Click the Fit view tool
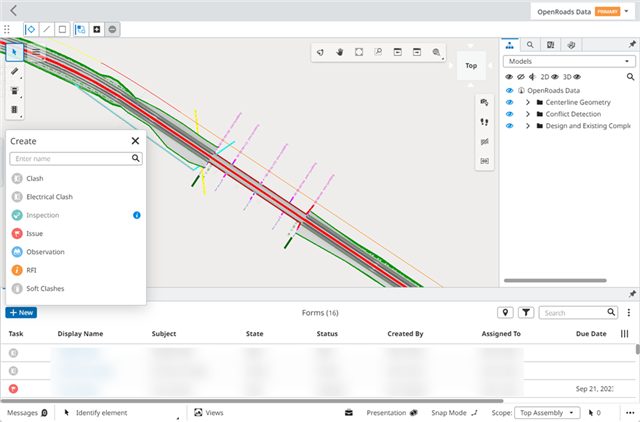Image resolution: width=640 pixels, height=422 pixels. click(x=359, y=52)
